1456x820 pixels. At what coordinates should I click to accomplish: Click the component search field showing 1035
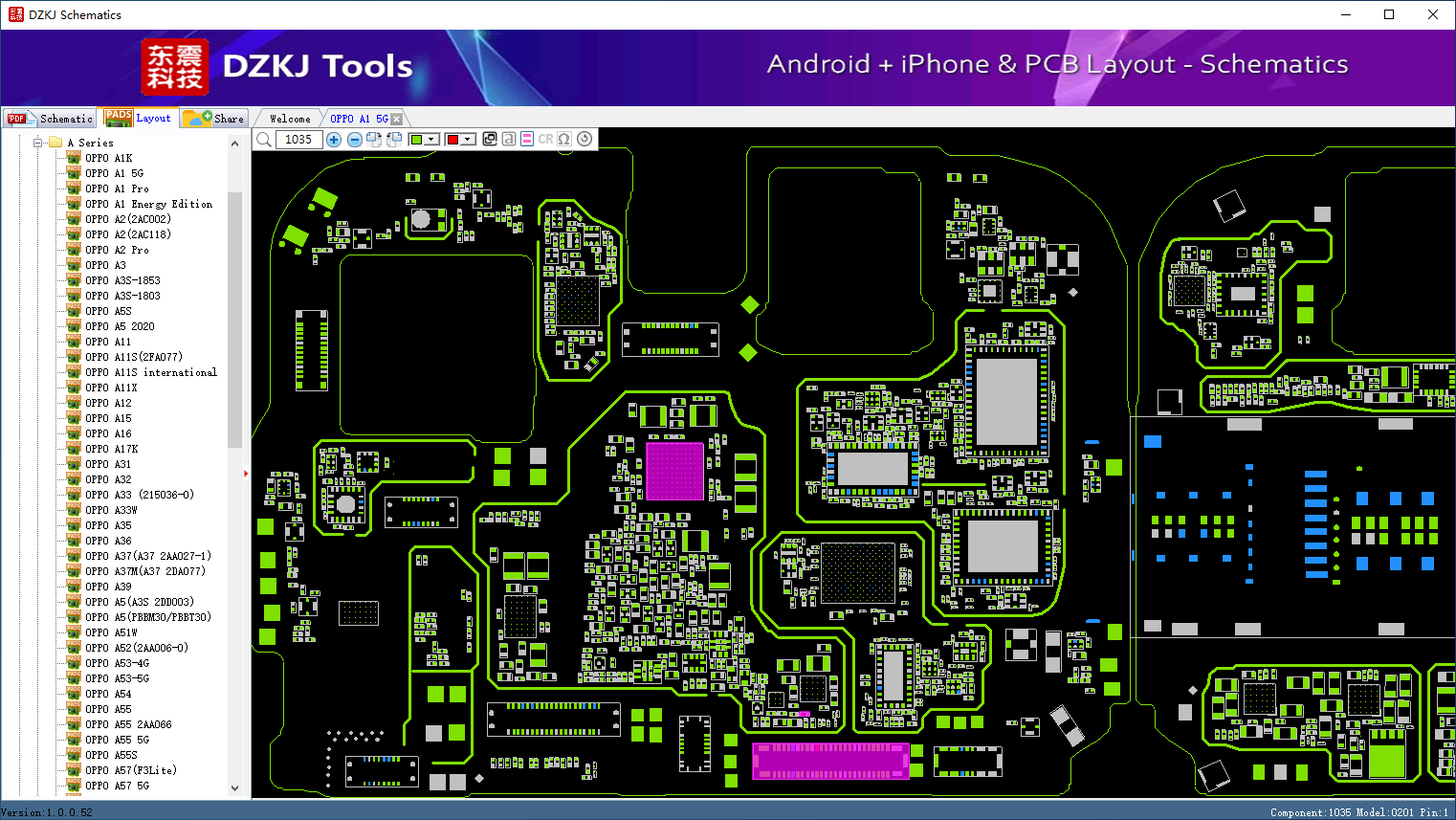coord(298,140)
